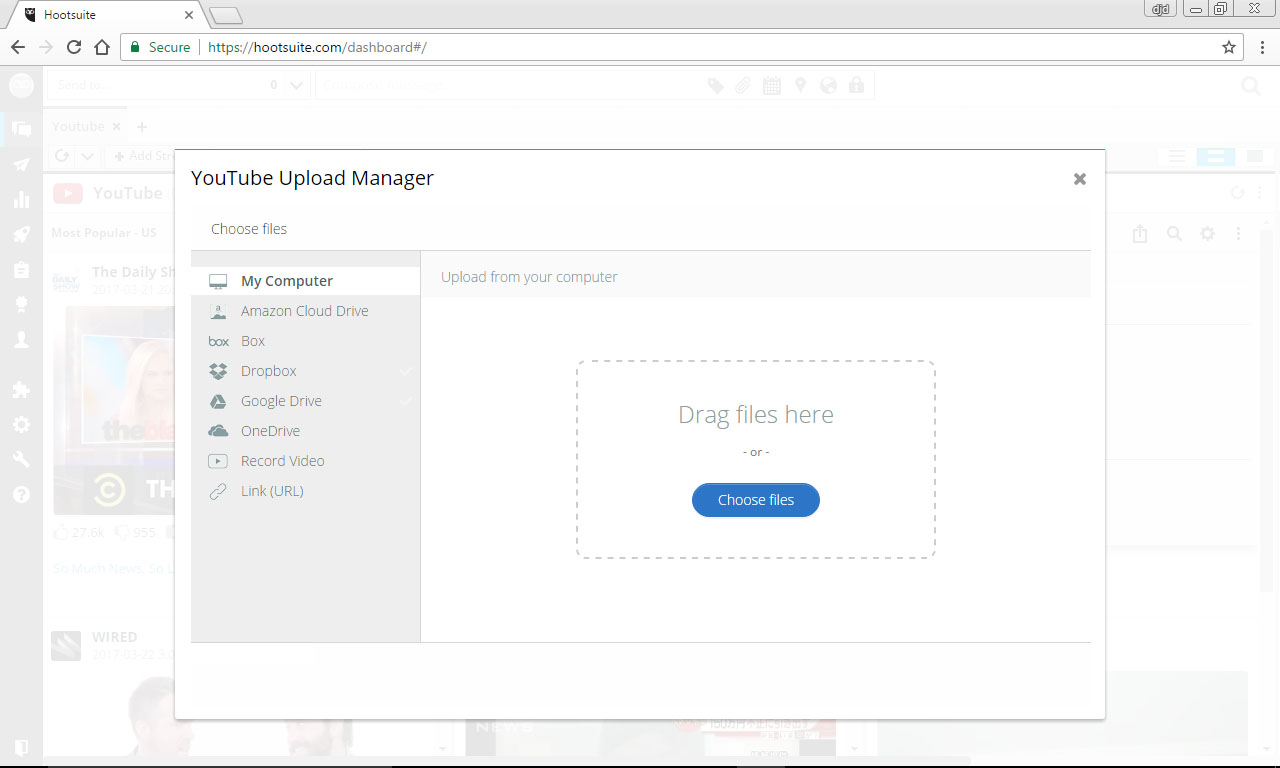The image size is (1280, 768).
Task: Open Chrome menu with three dots
Action: (1262, 47)
